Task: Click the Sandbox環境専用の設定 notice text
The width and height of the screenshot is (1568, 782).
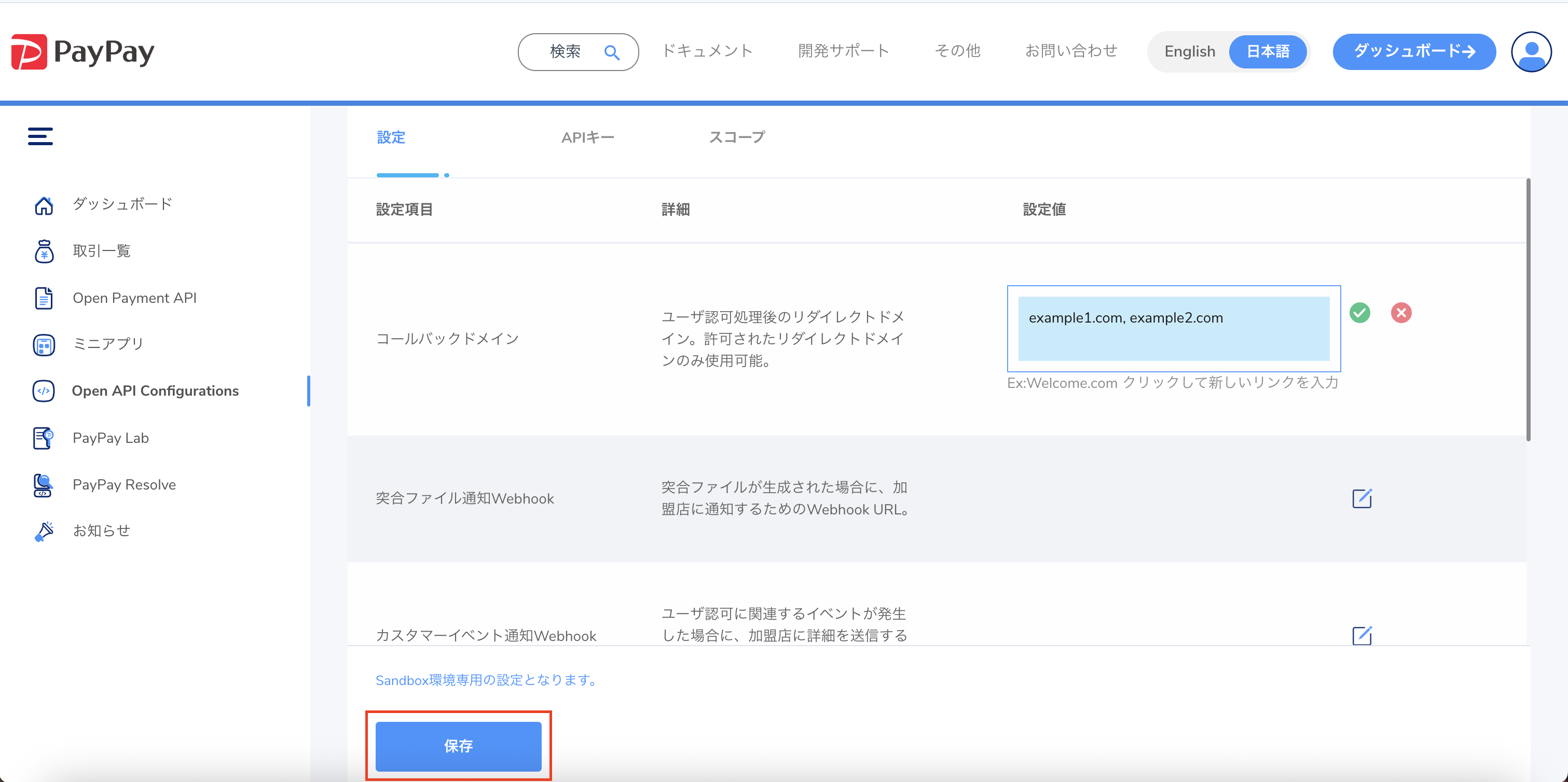Action: [x=488, y=680]
